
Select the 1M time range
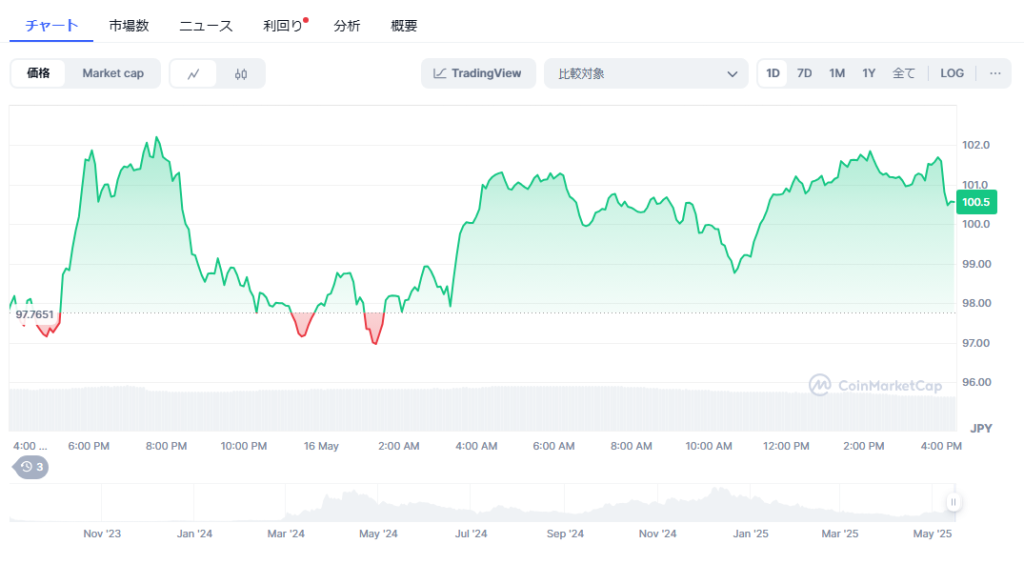pyautogui.click(x=837, y=73)
